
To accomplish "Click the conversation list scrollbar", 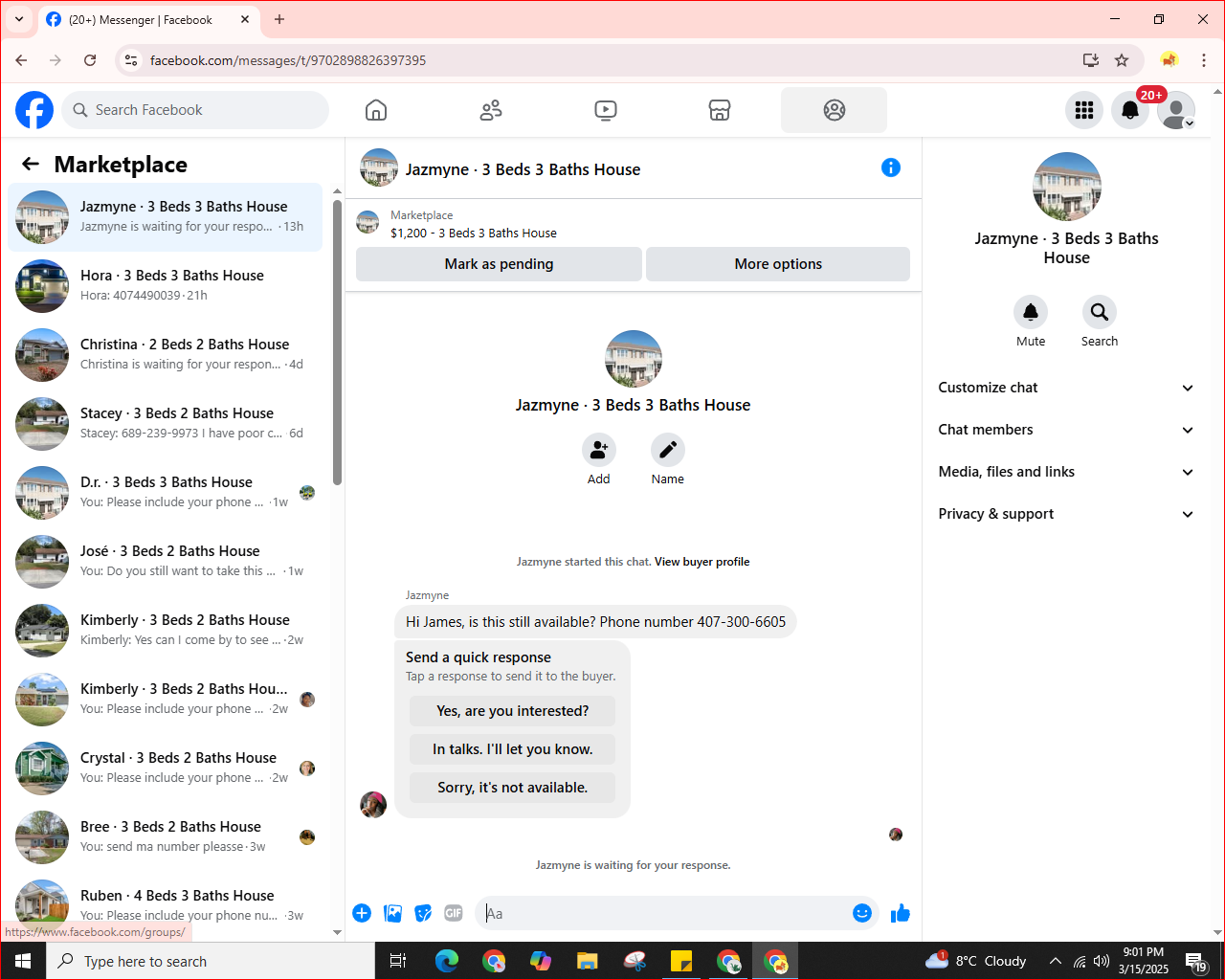I will [x=337, y=345].
